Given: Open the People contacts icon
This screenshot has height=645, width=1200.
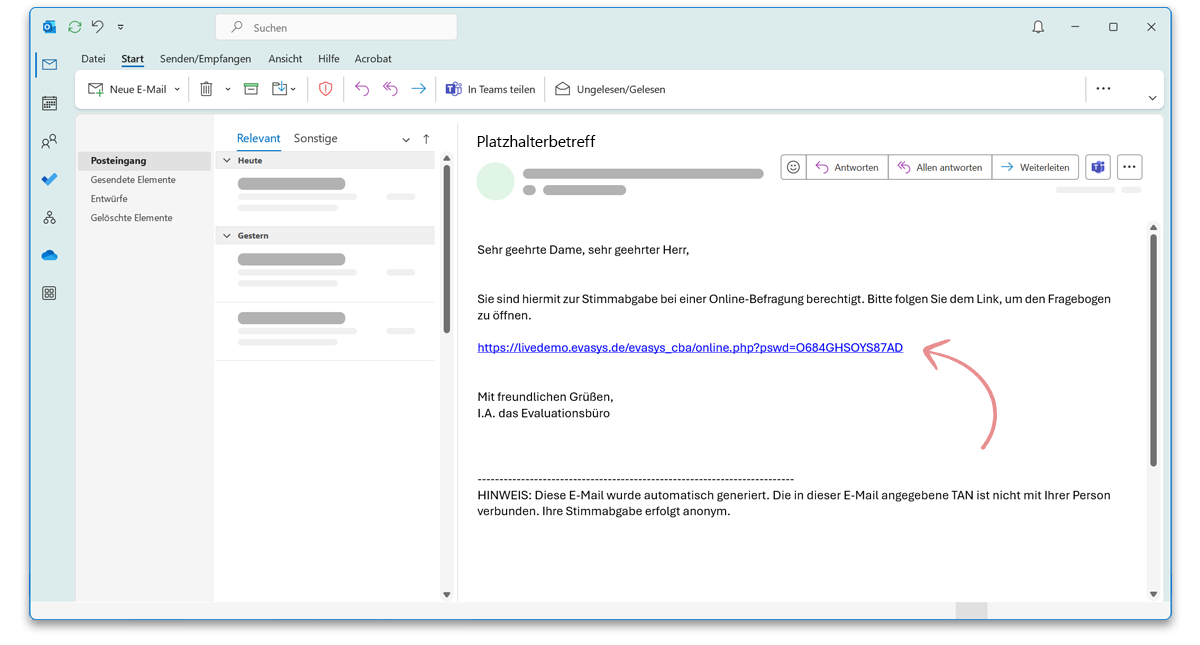Looking at the screenshot, I should pos(49,142).
